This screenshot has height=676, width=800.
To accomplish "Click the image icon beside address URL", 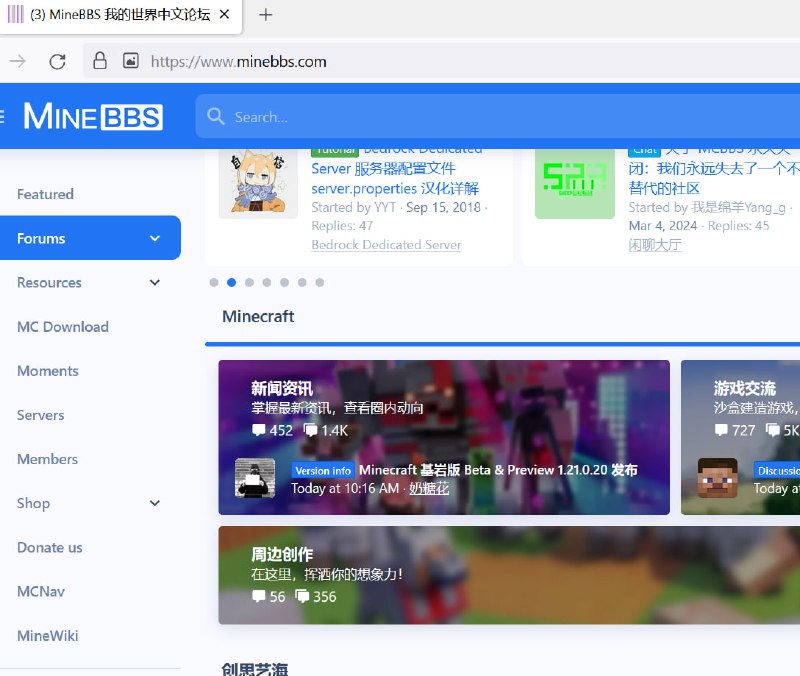I will (131, 61).
